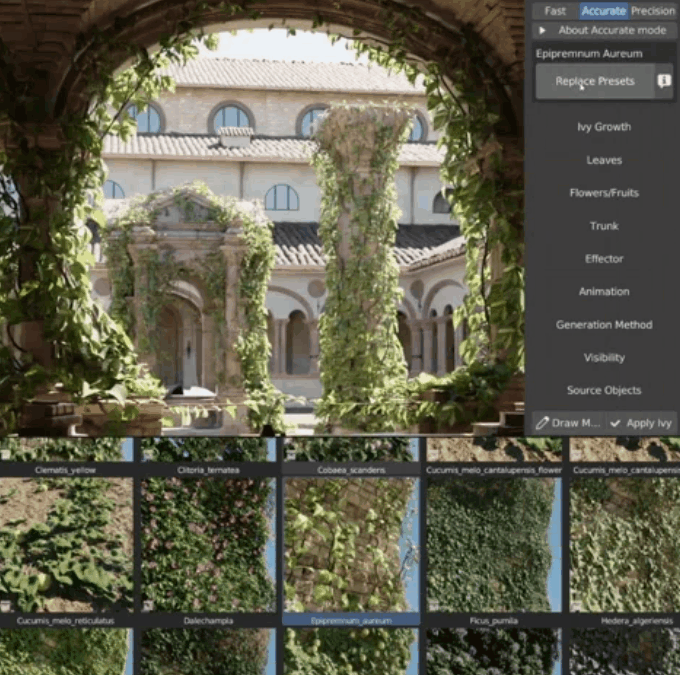Open the Trunk settings
Viewport: 680px width, 675px height.
(604, 226)
